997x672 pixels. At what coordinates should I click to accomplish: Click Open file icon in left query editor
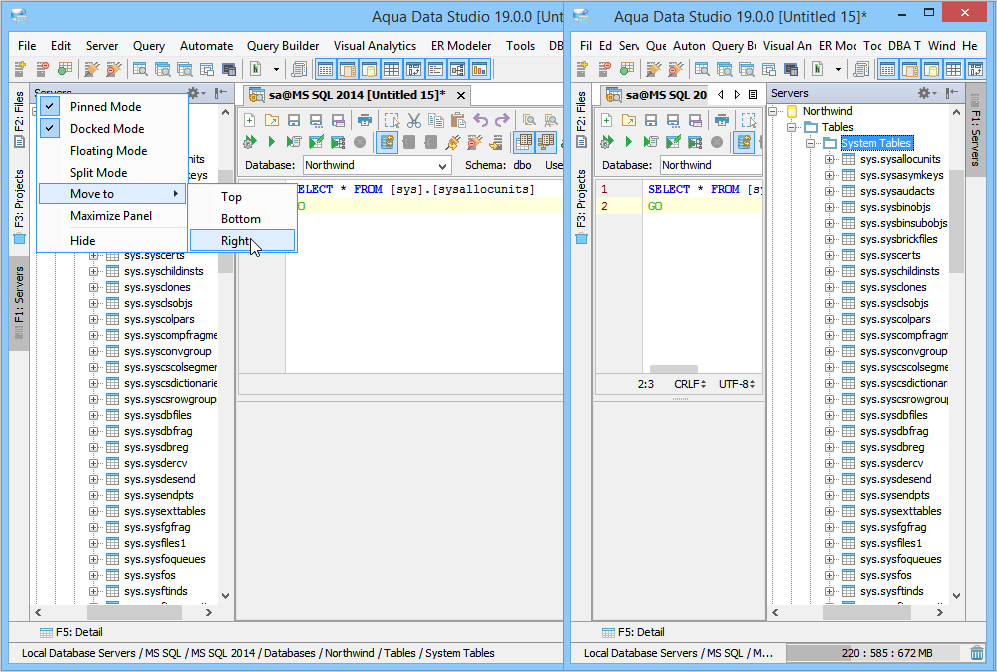click(x=272, y=120)
